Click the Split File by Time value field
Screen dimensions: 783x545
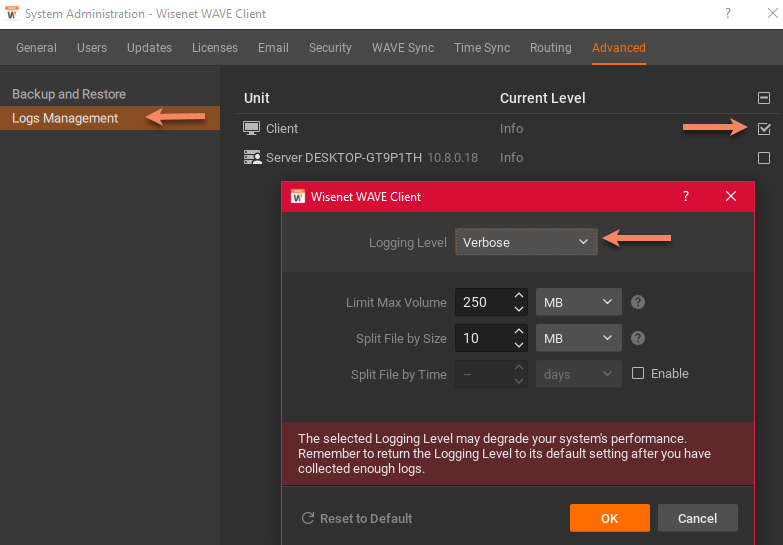[484, 374]
